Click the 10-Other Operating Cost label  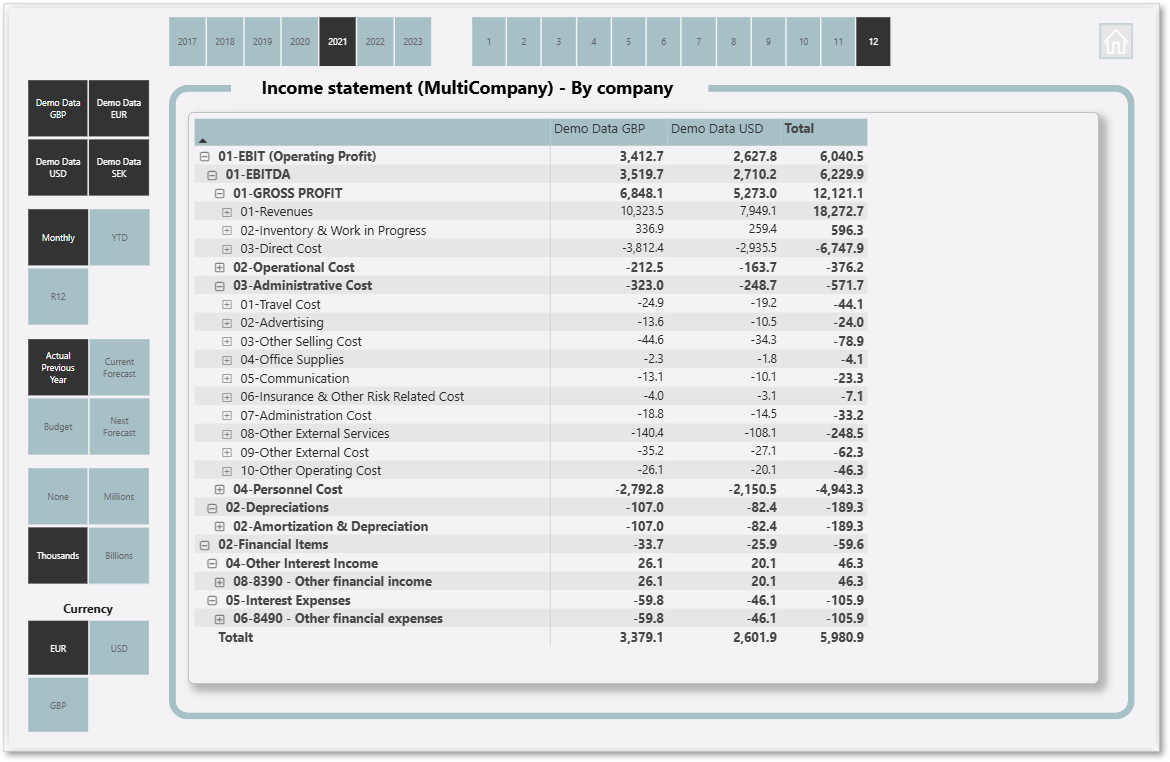point(310,471)
